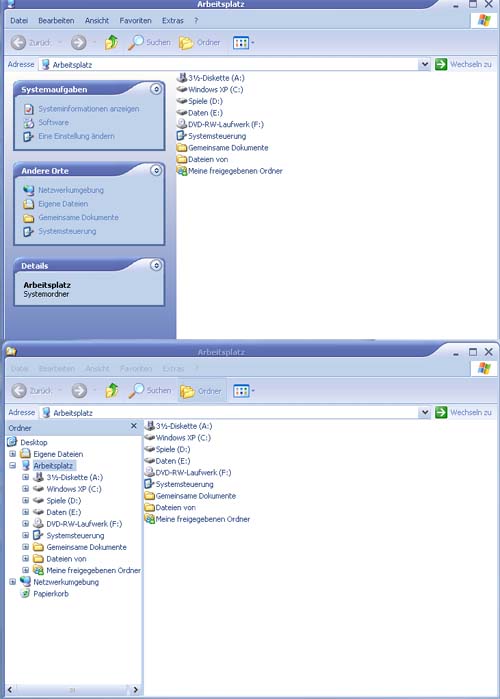Close the Ordner tree pane

133,426
